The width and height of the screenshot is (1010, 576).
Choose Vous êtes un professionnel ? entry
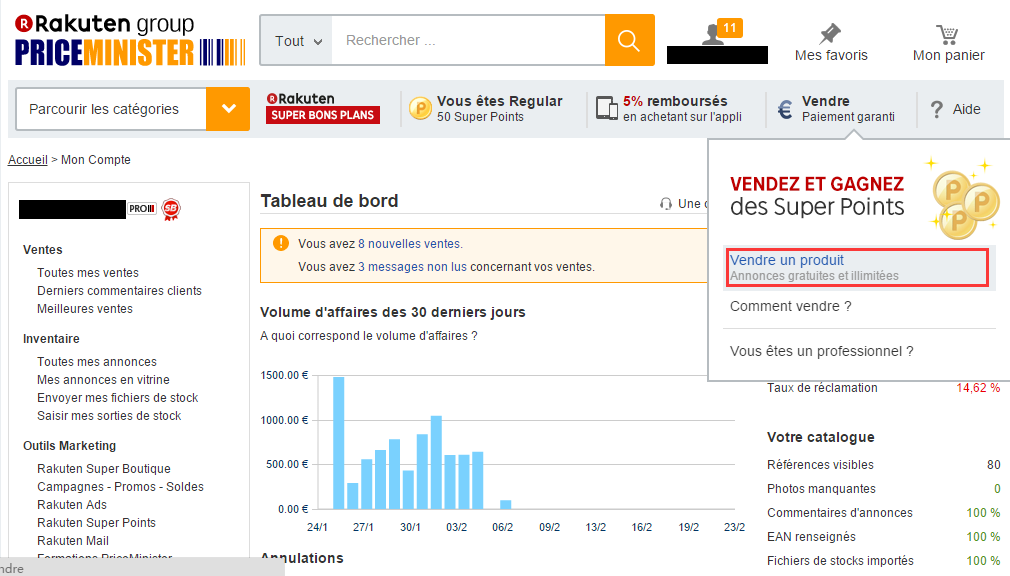click(821, 351)
